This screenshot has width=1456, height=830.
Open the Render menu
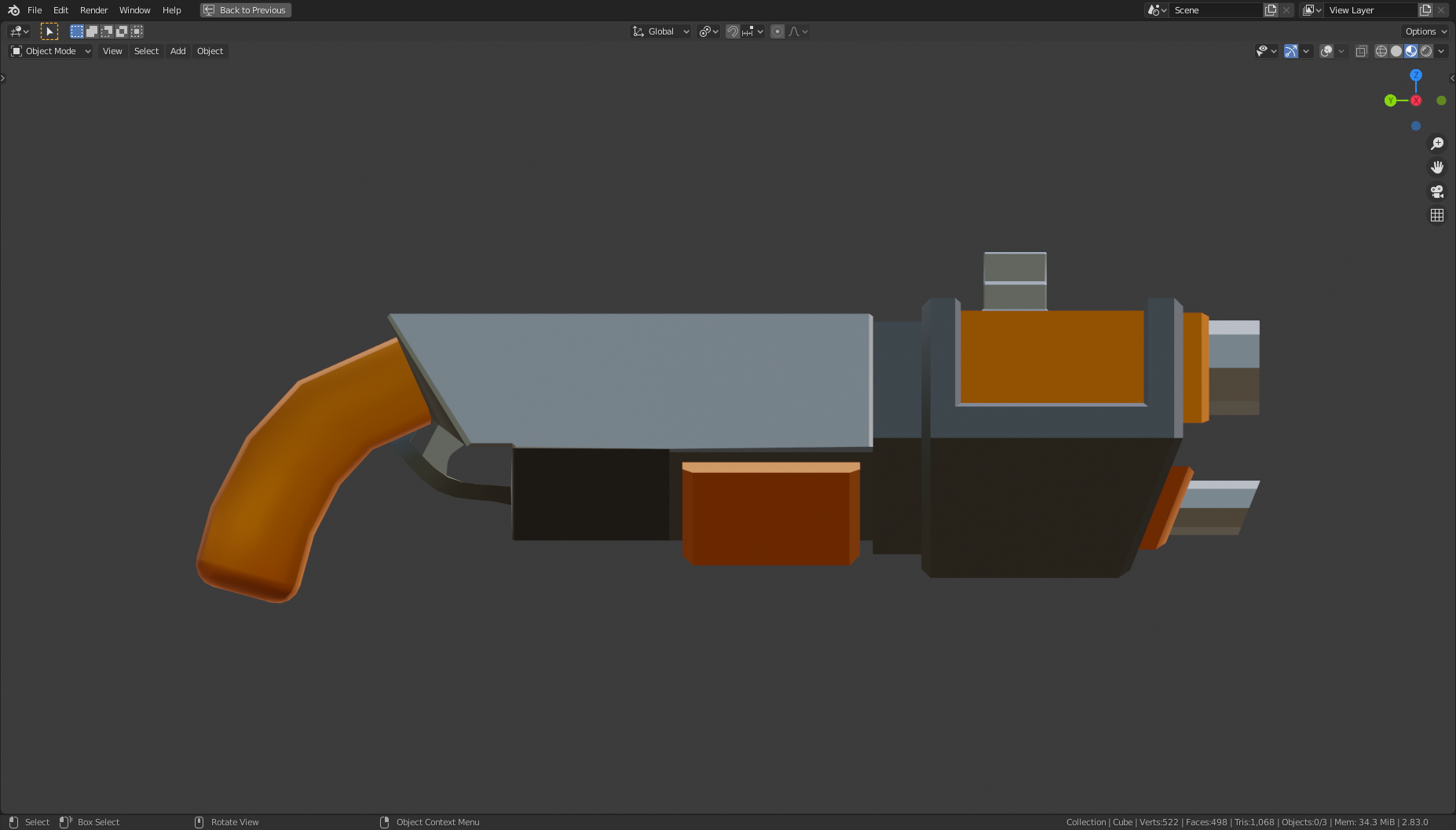93,10
